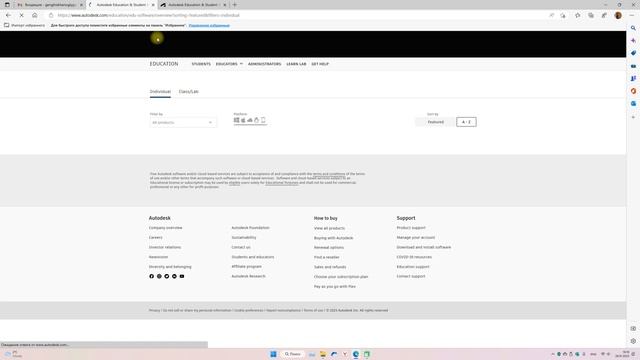The width and height of the screenshot is (640, 360).
Task: Open Careers footer link
Action: (x=156, y=238)
